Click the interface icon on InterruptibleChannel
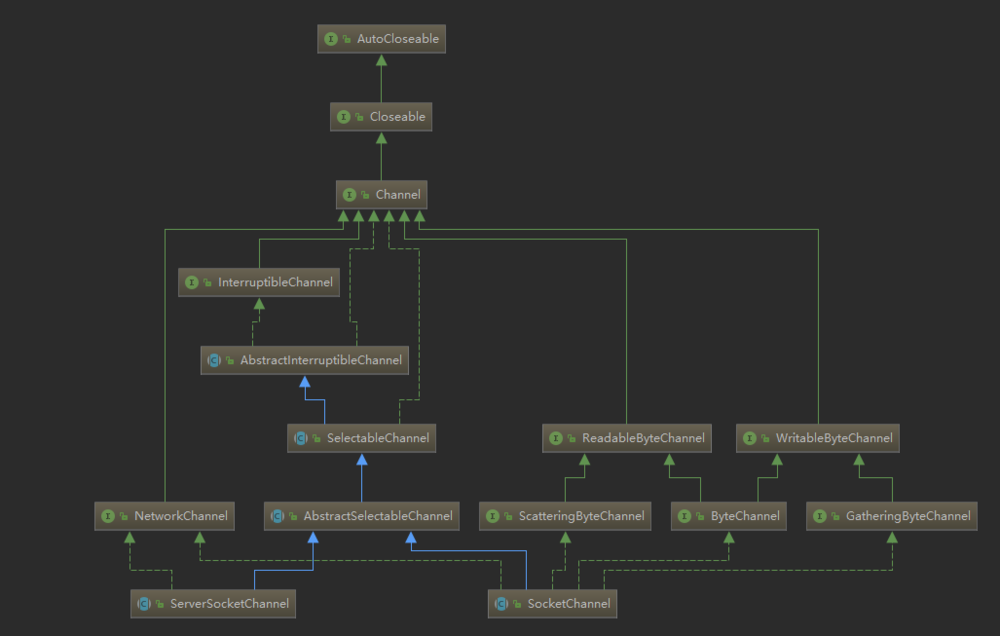 tap(192, 282)
